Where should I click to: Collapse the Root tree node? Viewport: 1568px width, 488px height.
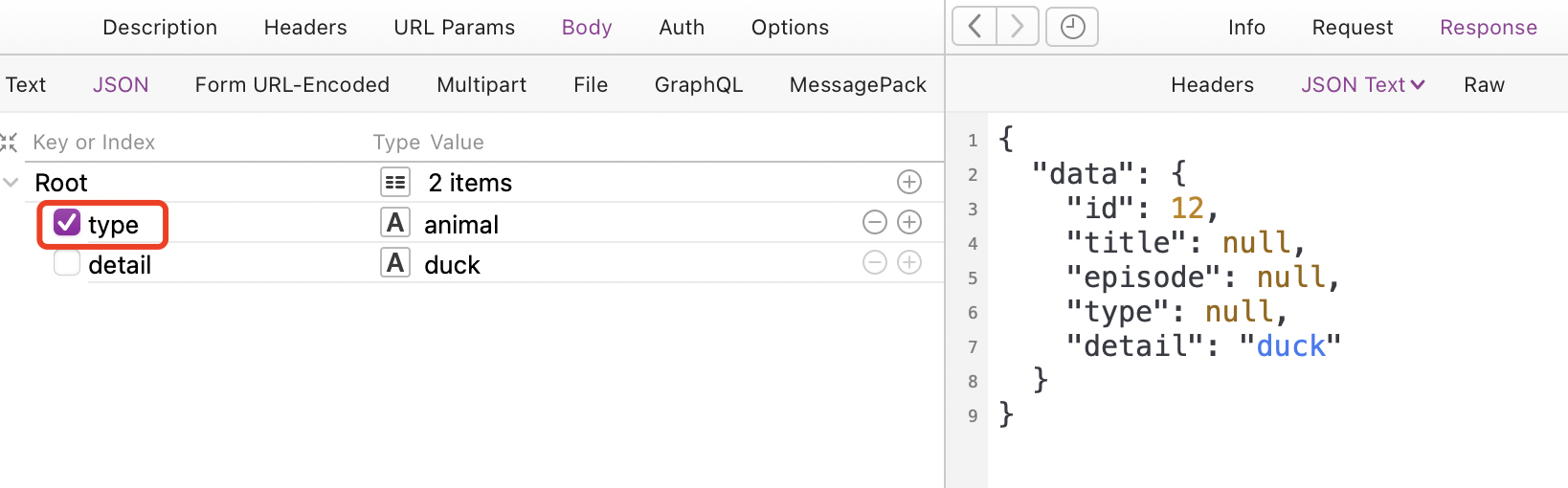click(11, 182)
